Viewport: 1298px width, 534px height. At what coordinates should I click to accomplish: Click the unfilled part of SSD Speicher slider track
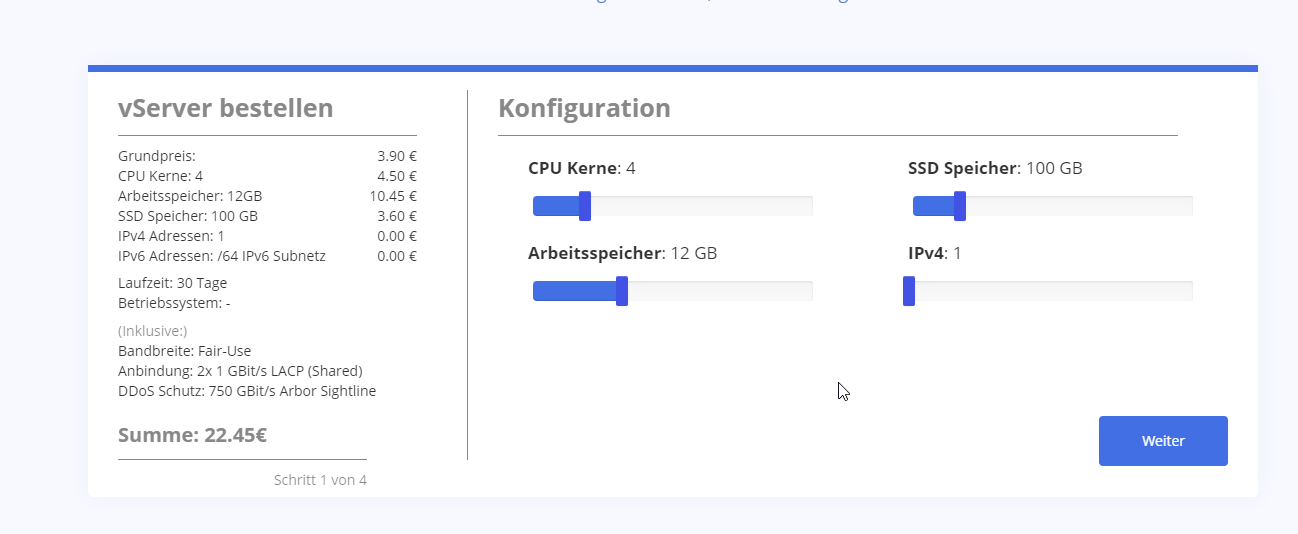[1078, 206]
